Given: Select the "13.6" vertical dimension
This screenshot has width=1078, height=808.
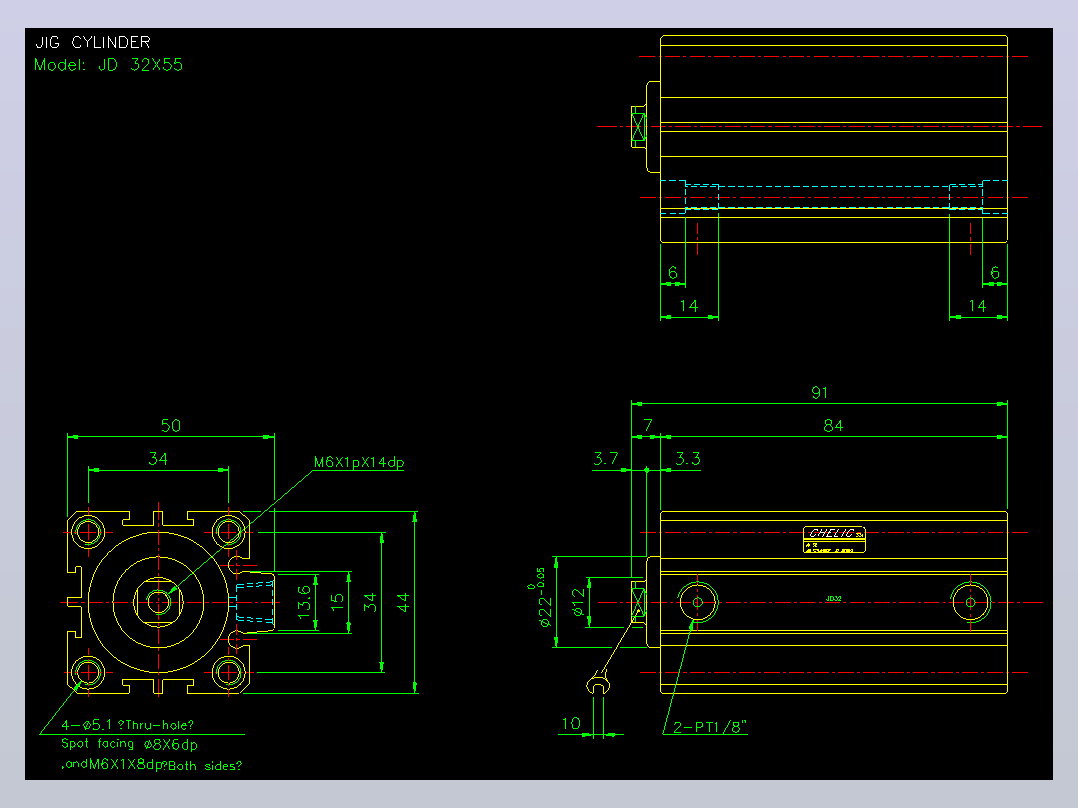Looking at the screenshot, I should click(305, 602).
